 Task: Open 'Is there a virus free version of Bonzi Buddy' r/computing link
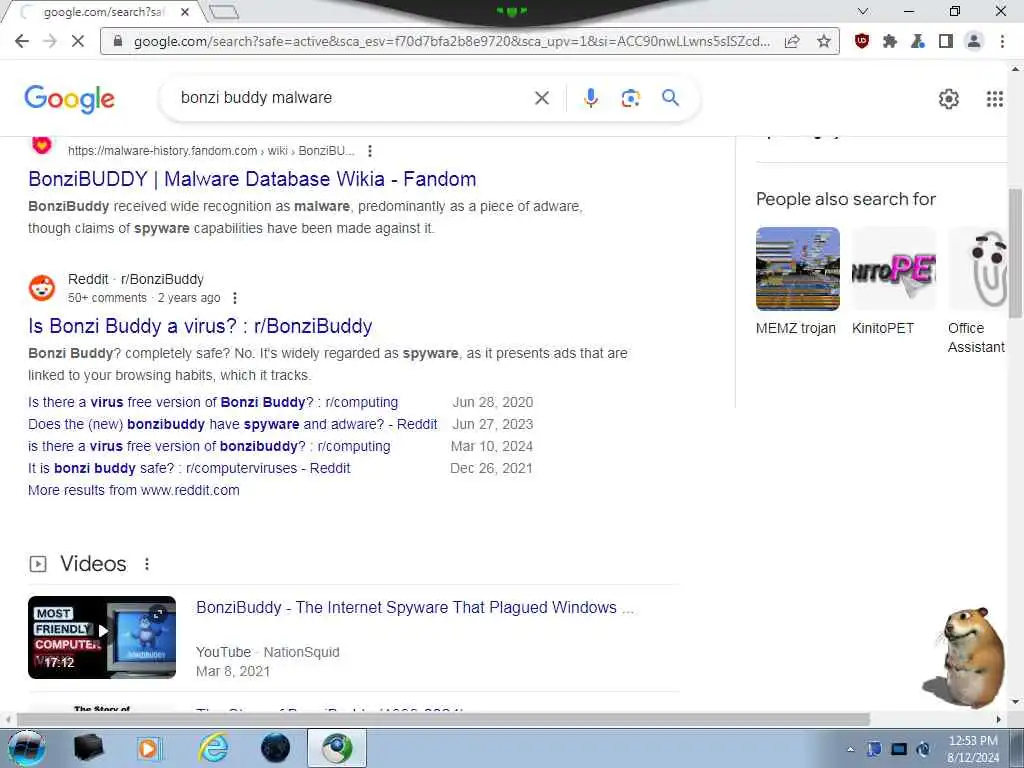click(x=213, y=402)
